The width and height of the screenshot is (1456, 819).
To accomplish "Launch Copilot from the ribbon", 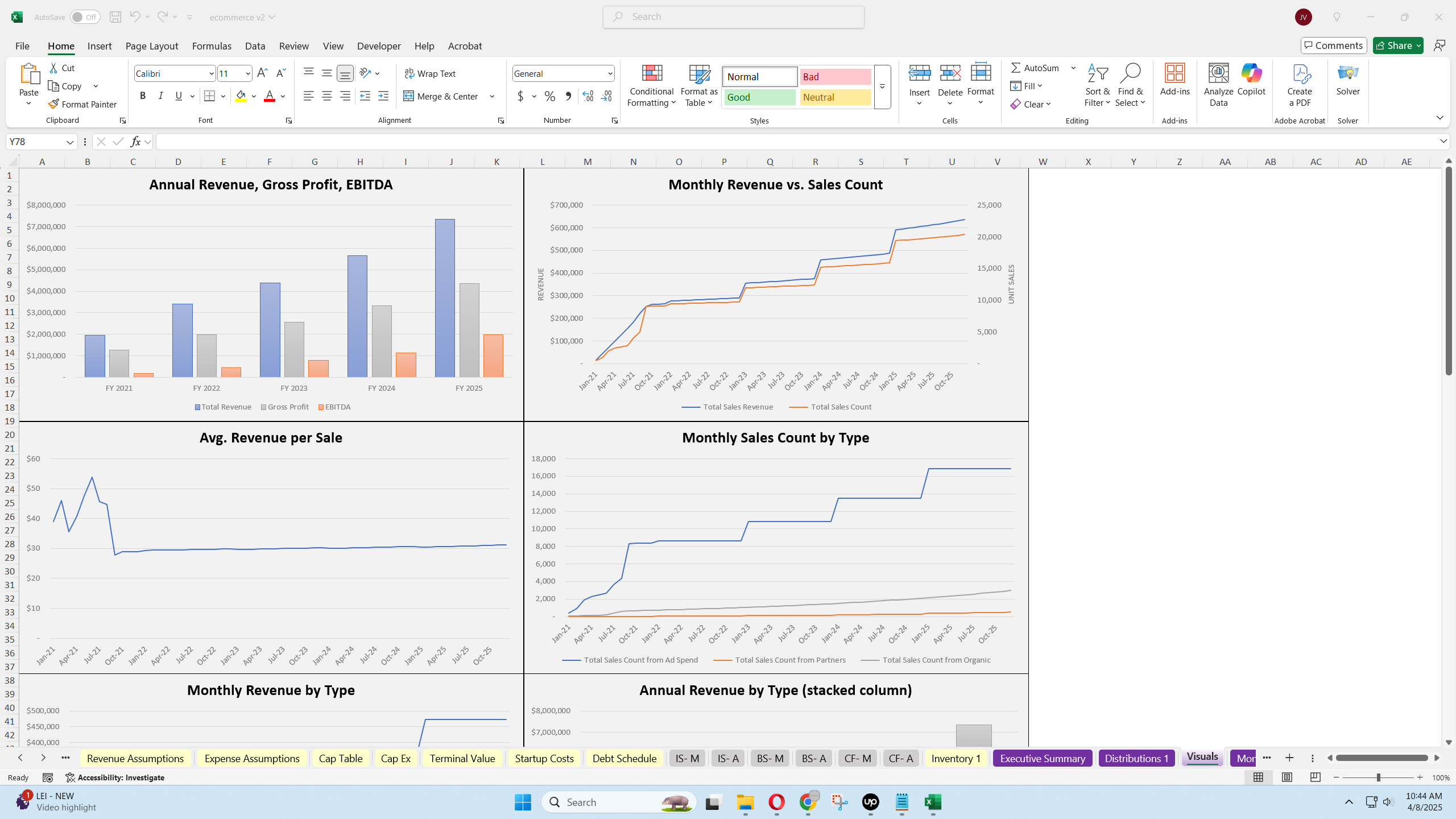I will point(1251,80).
